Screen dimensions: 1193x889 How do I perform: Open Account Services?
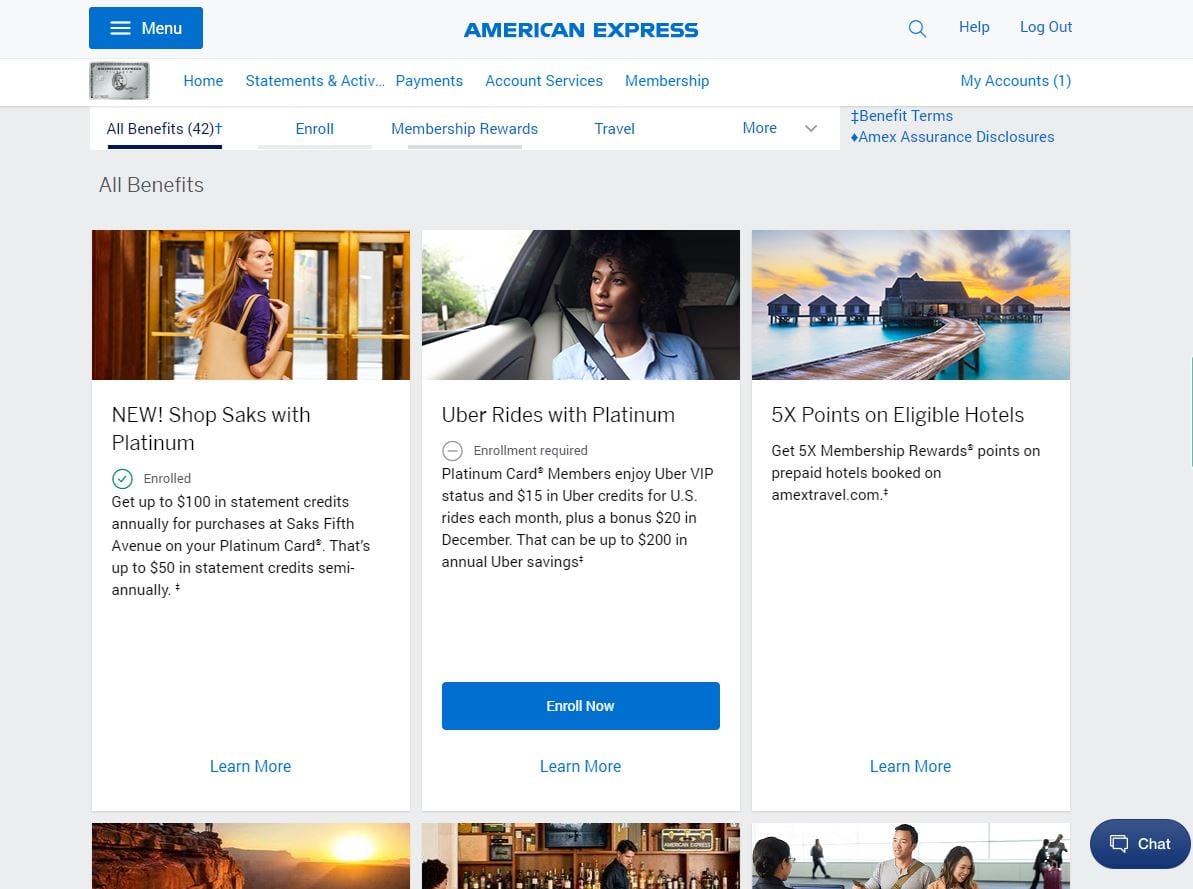click(543, 81)
